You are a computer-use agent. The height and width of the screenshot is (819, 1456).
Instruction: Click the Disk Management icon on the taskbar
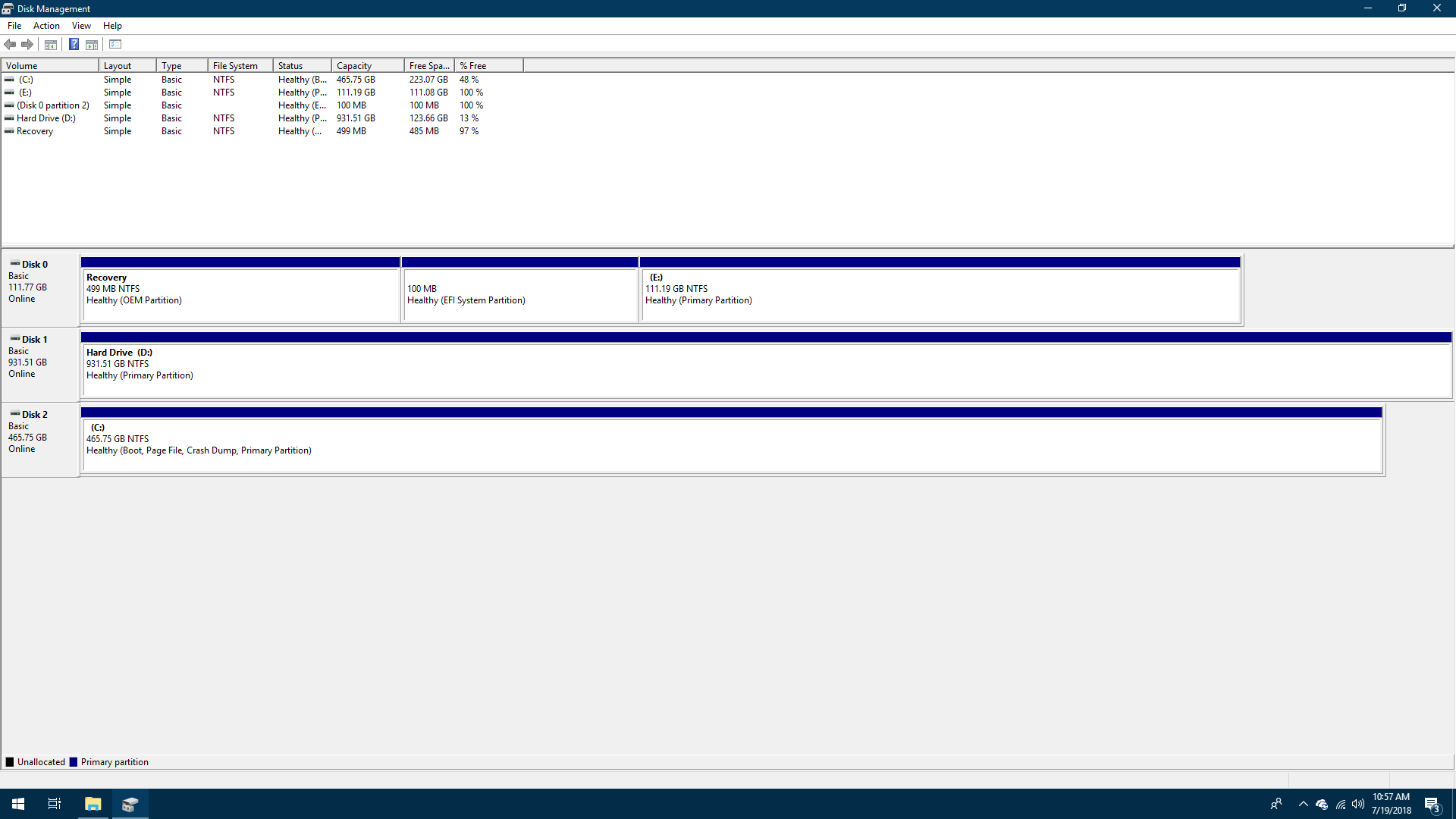pos(130,804)
